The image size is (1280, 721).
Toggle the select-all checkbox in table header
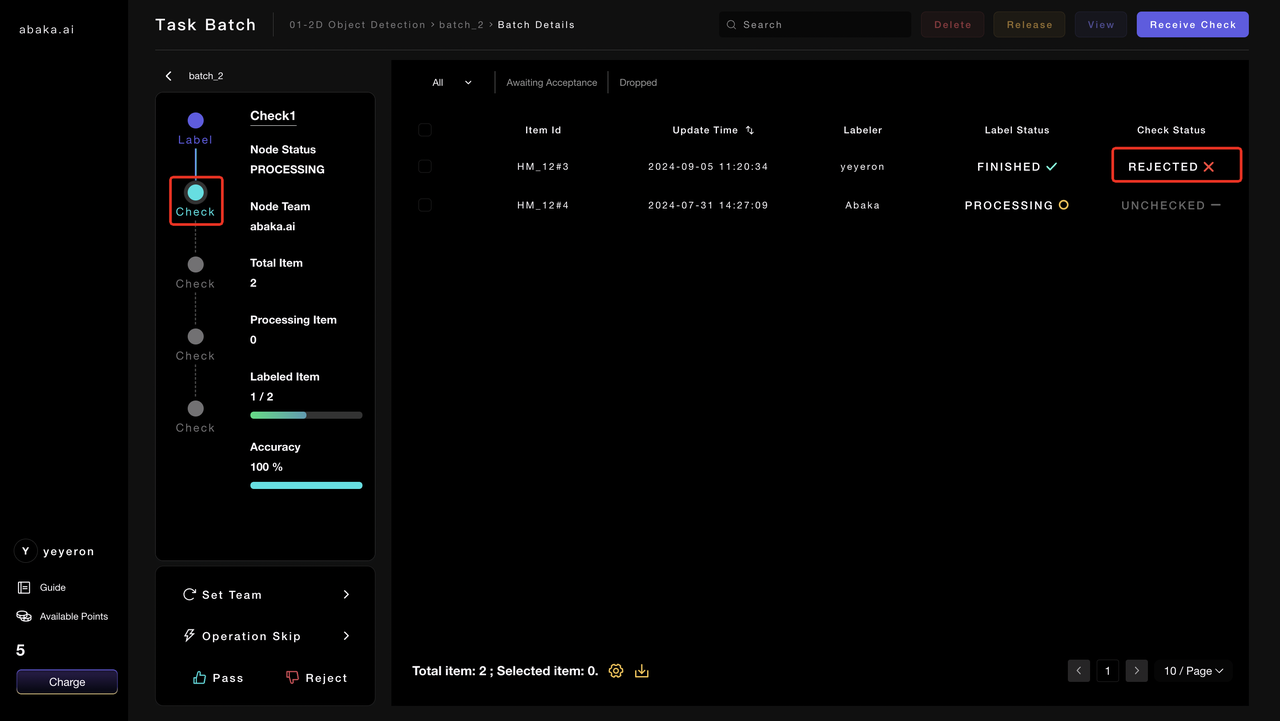[x=425, y=130]
